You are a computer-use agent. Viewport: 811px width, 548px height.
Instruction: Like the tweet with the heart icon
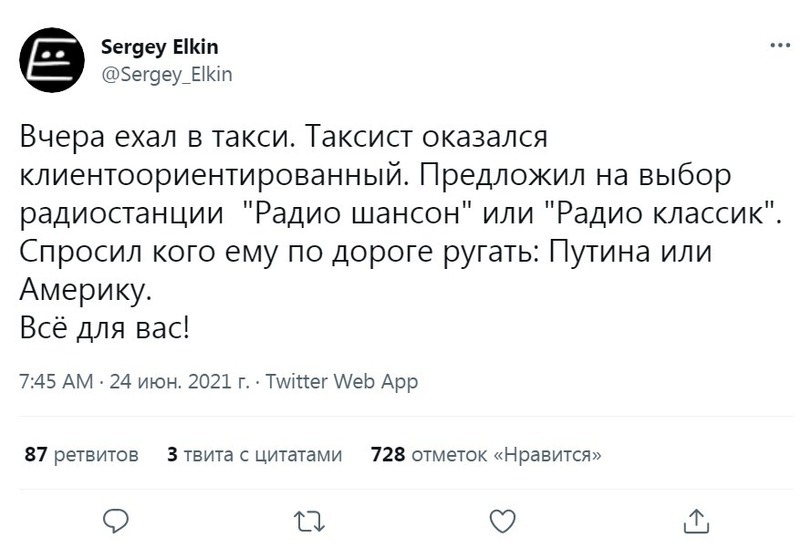[x=504, y=518]
